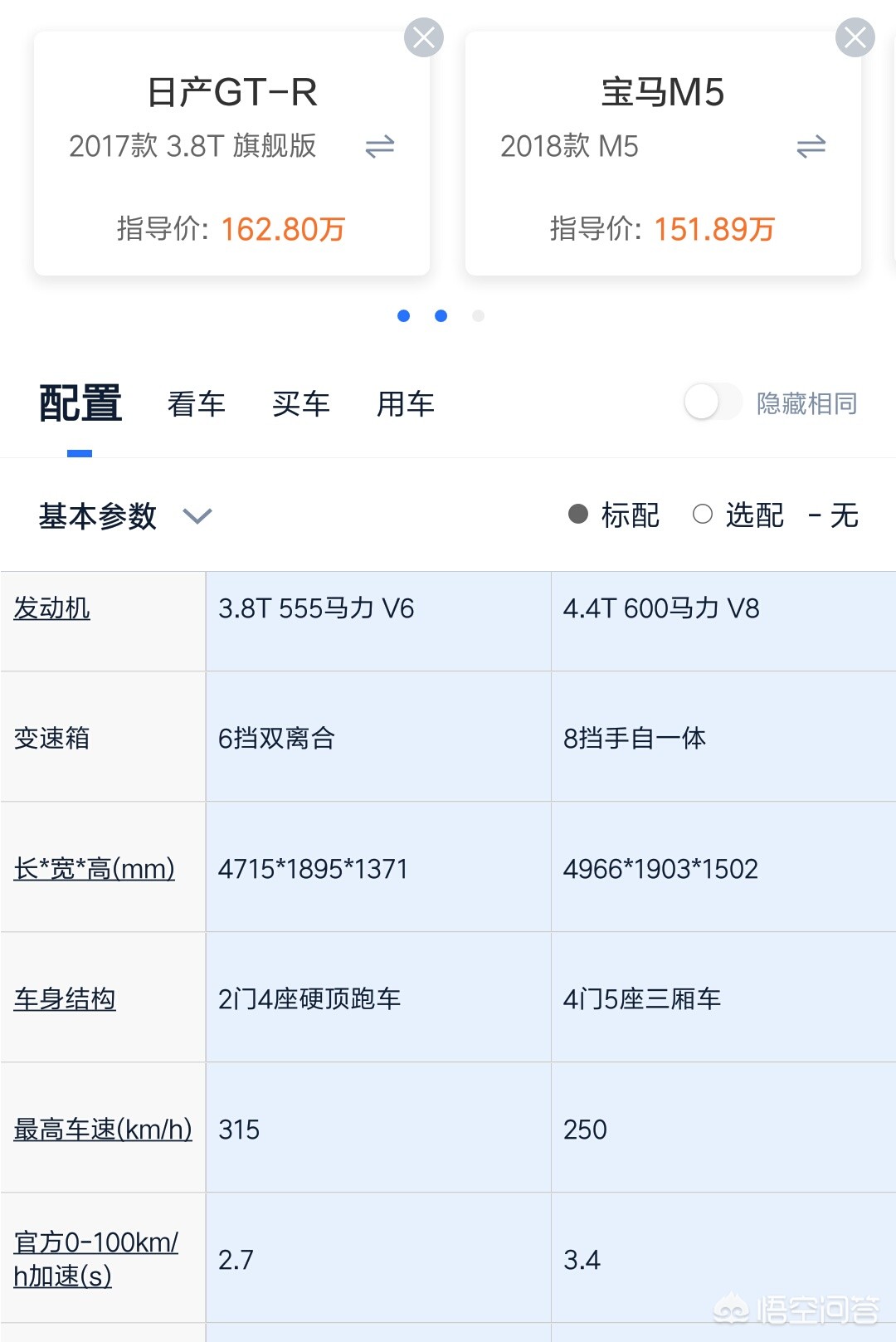Click the 4.4T 600马力 V8 cell
The height and width of the screenshot is (1342, 896).
(x=723, y=621)
